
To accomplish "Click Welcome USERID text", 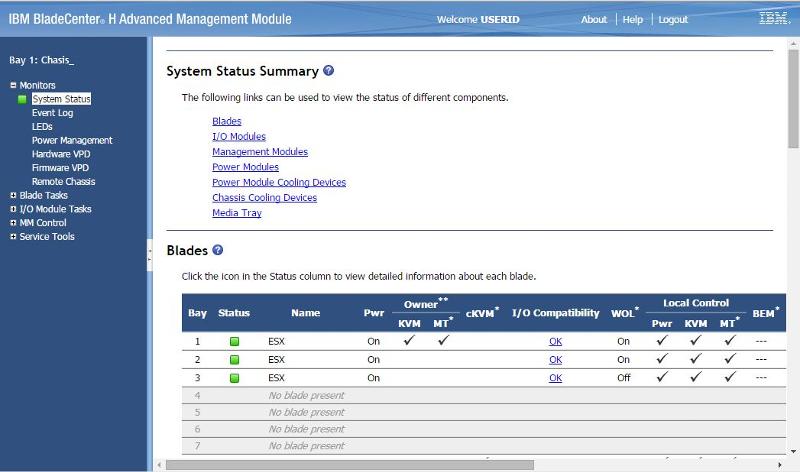I will pyautogui.click(x=478, y=19).
